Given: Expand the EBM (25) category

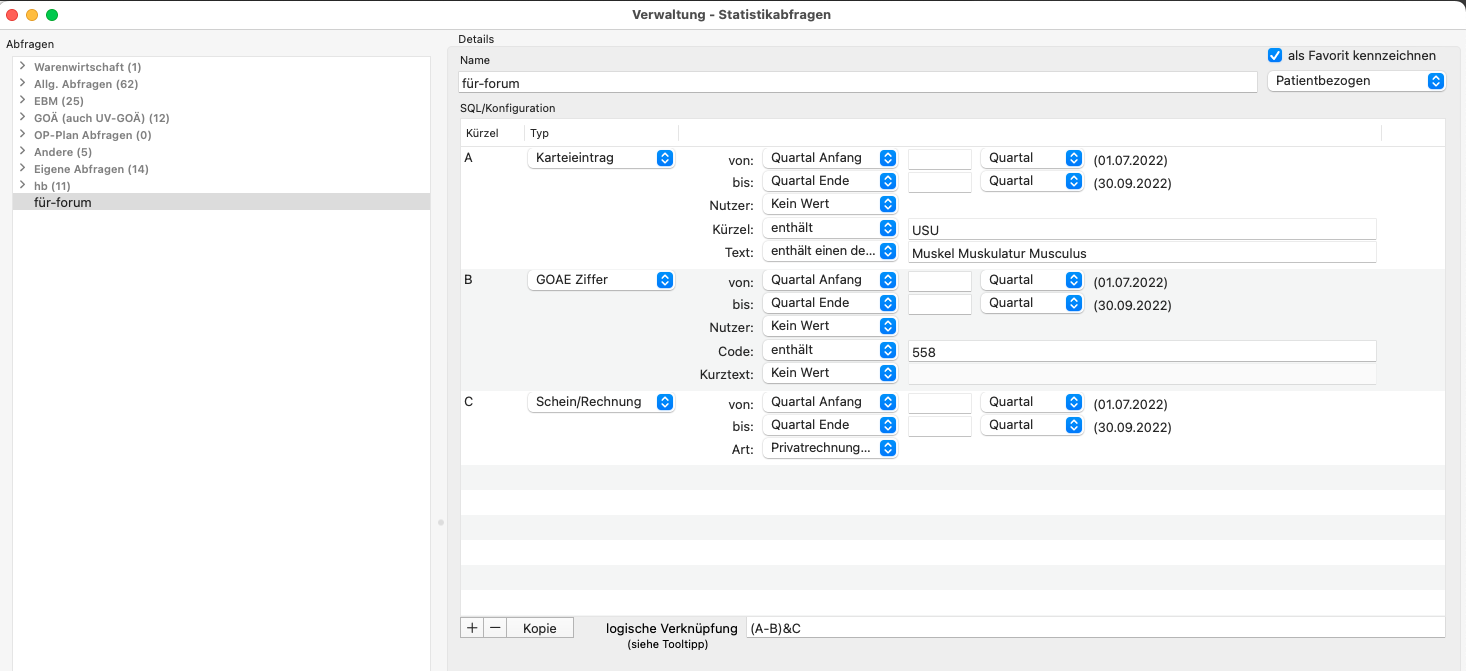Looking at the screenshot, I should [22, 100].
